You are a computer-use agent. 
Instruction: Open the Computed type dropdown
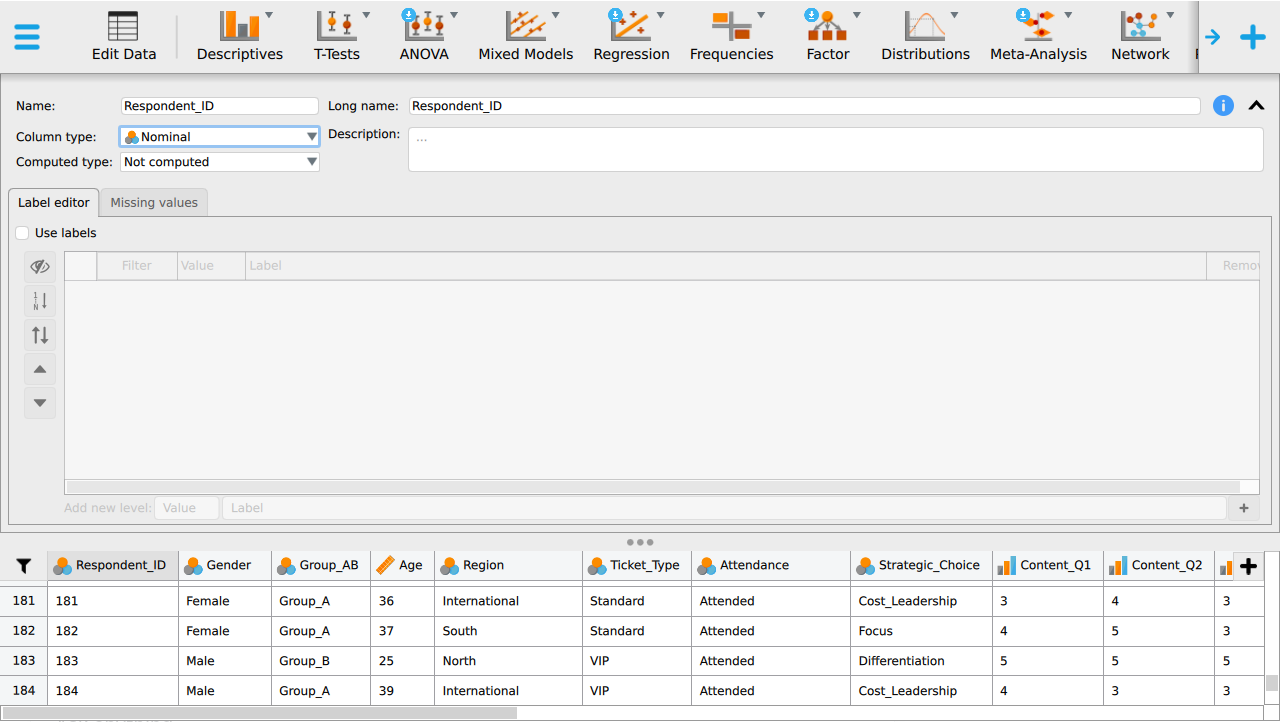(x=220, y=162)
